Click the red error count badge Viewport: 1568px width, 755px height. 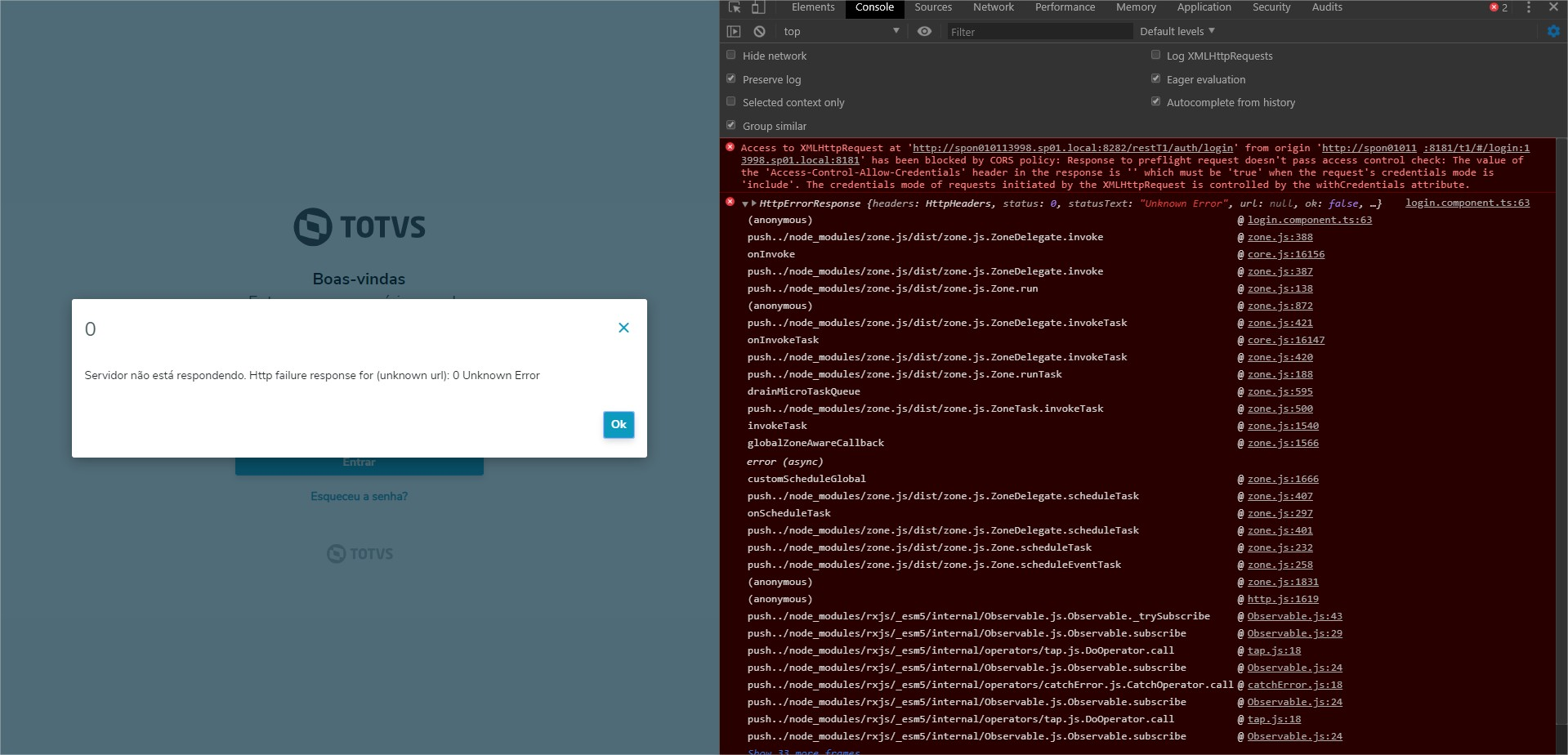coord(1499,7)
